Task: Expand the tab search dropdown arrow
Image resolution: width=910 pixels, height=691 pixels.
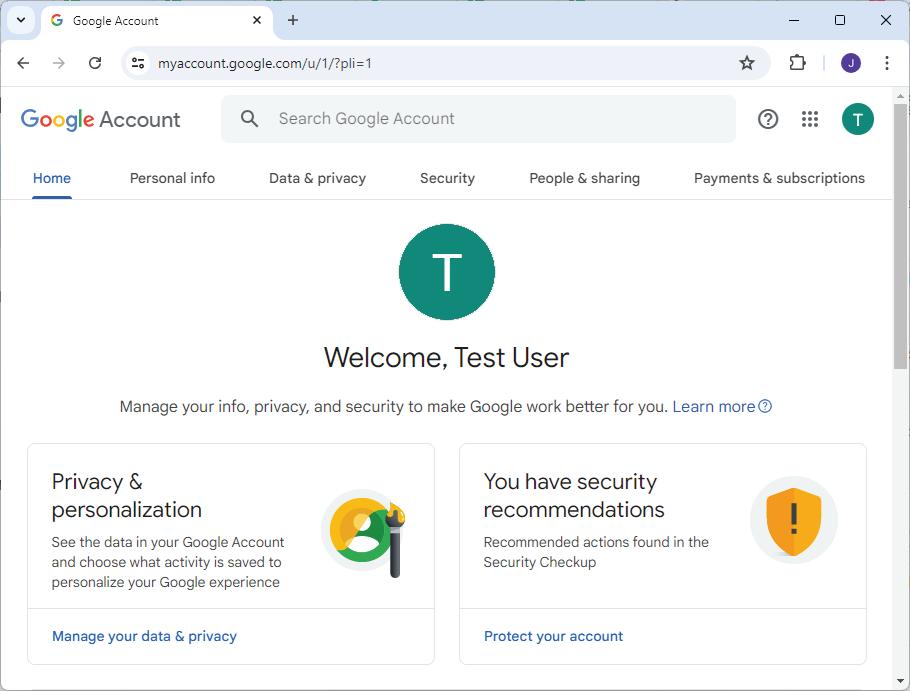Action: pos(20,20)
